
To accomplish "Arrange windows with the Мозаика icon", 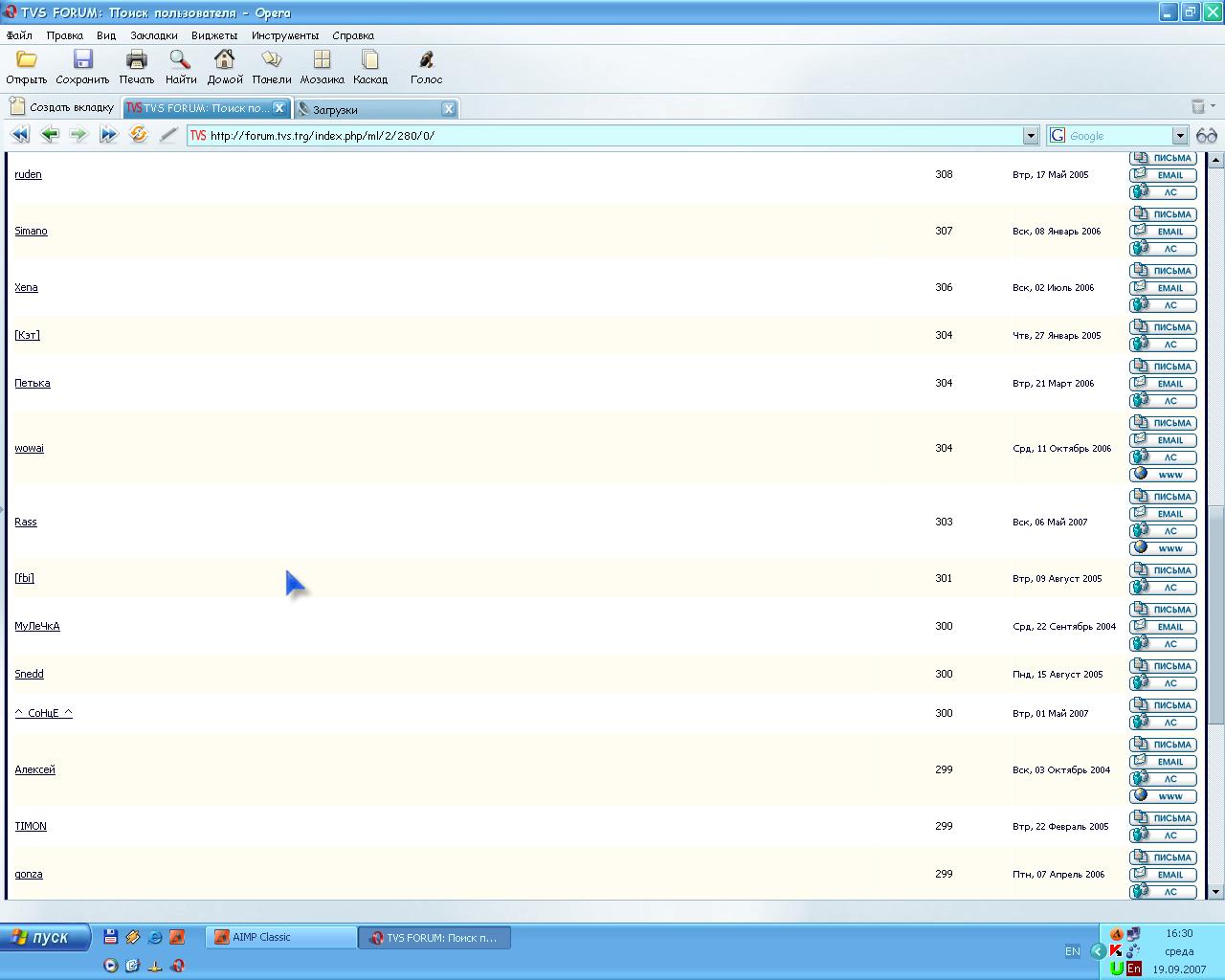I will tap(322, 60).
